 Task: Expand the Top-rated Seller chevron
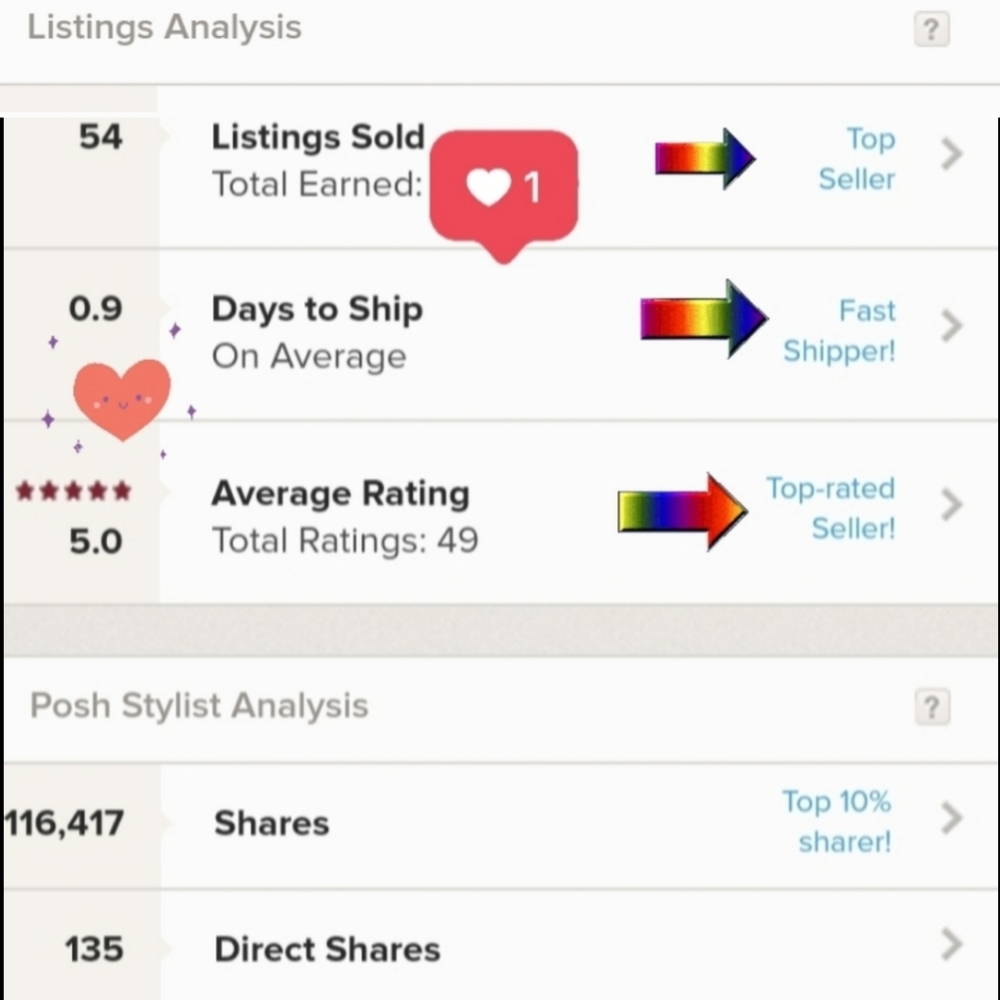[x=951, y=505]
